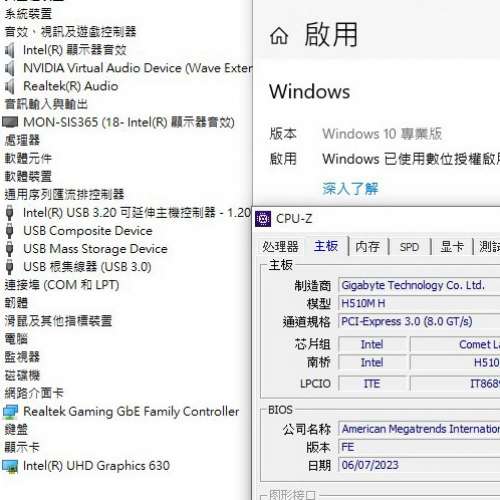Select the 監視器 category

[x=22, y=357]
